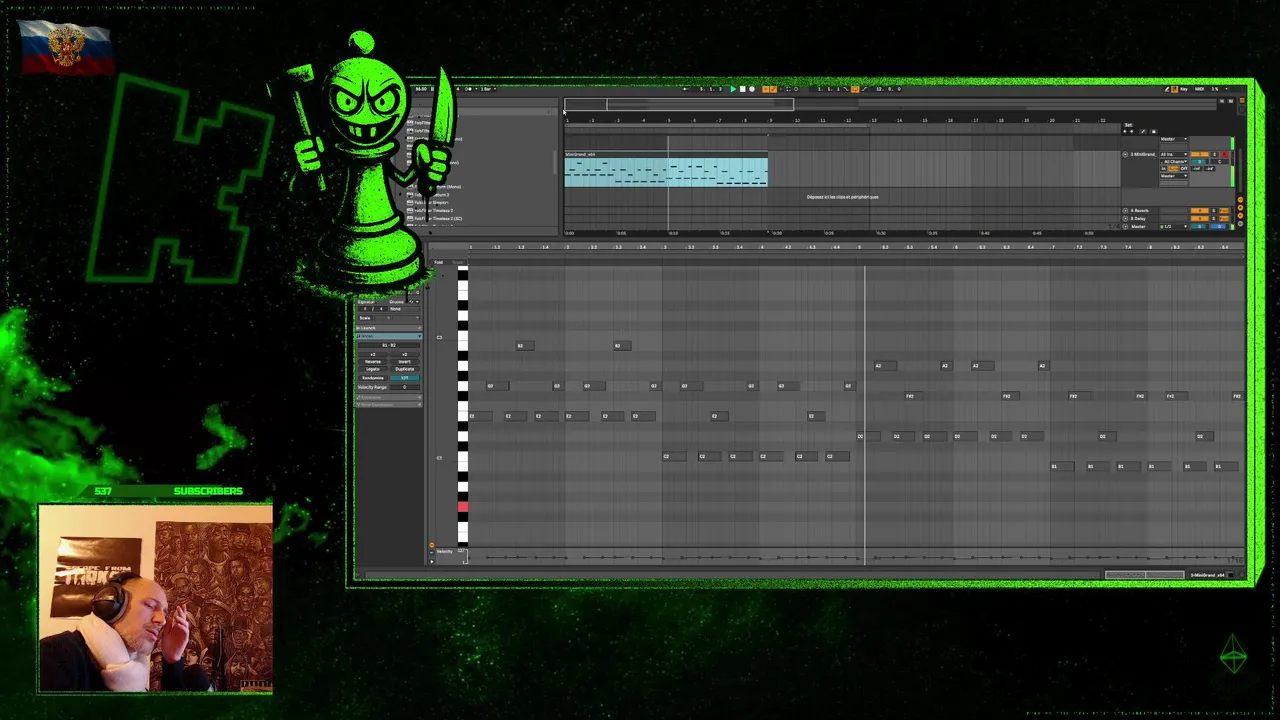Unfold the A Reverb return track
Viewport: 1280px width, 720px height.
click(1125, 210)
